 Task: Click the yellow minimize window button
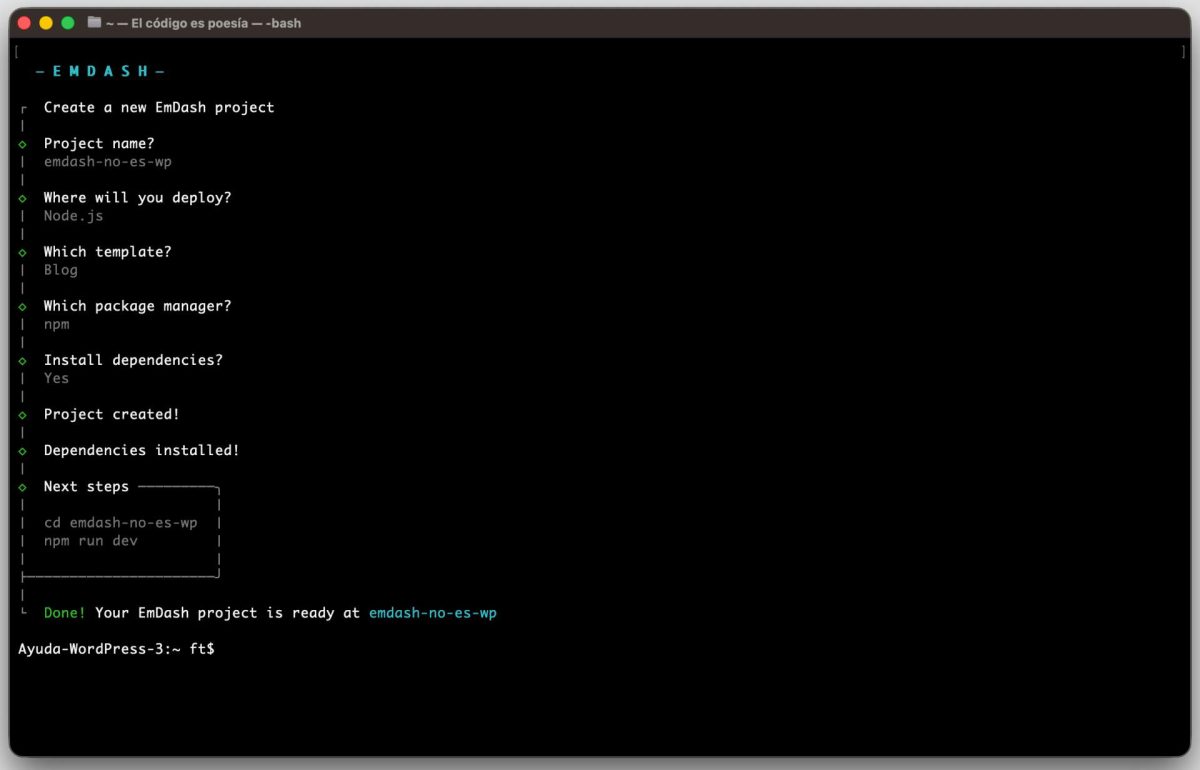(x=46, y=22)
